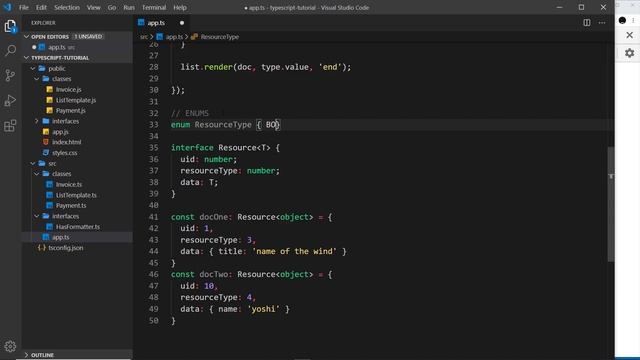
Task: Open Invoice.ts in src classes
Action: point(69,184)
